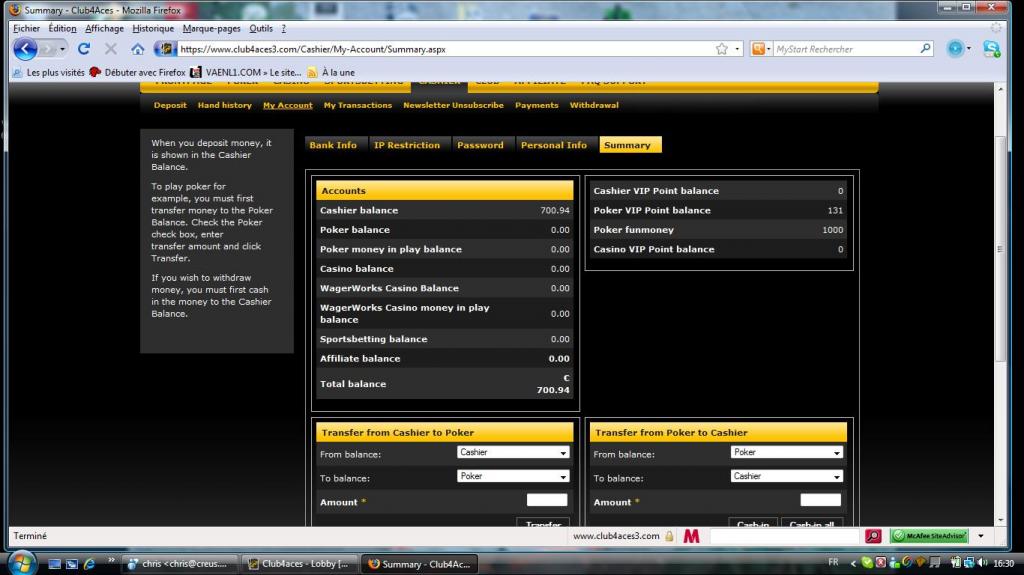Click the McAfee status bar search field

click(784, 536)
